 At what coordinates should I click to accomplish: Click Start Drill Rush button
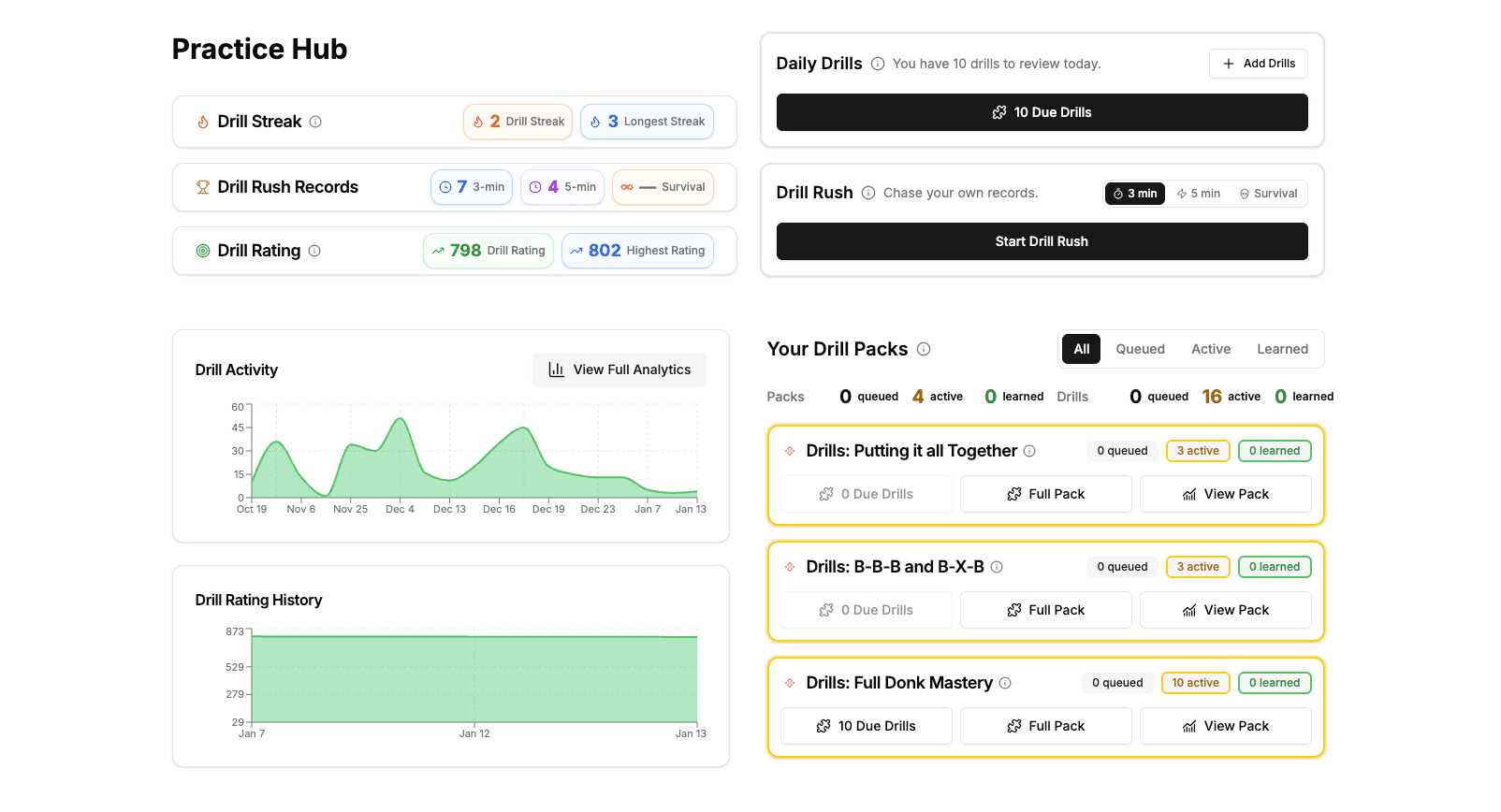[1042, 241]
